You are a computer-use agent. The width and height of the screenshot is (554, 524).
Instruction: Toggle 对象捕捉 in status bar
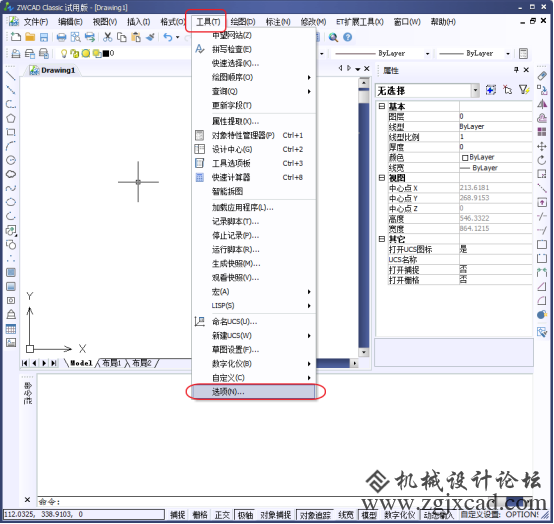tap(276, 515)
